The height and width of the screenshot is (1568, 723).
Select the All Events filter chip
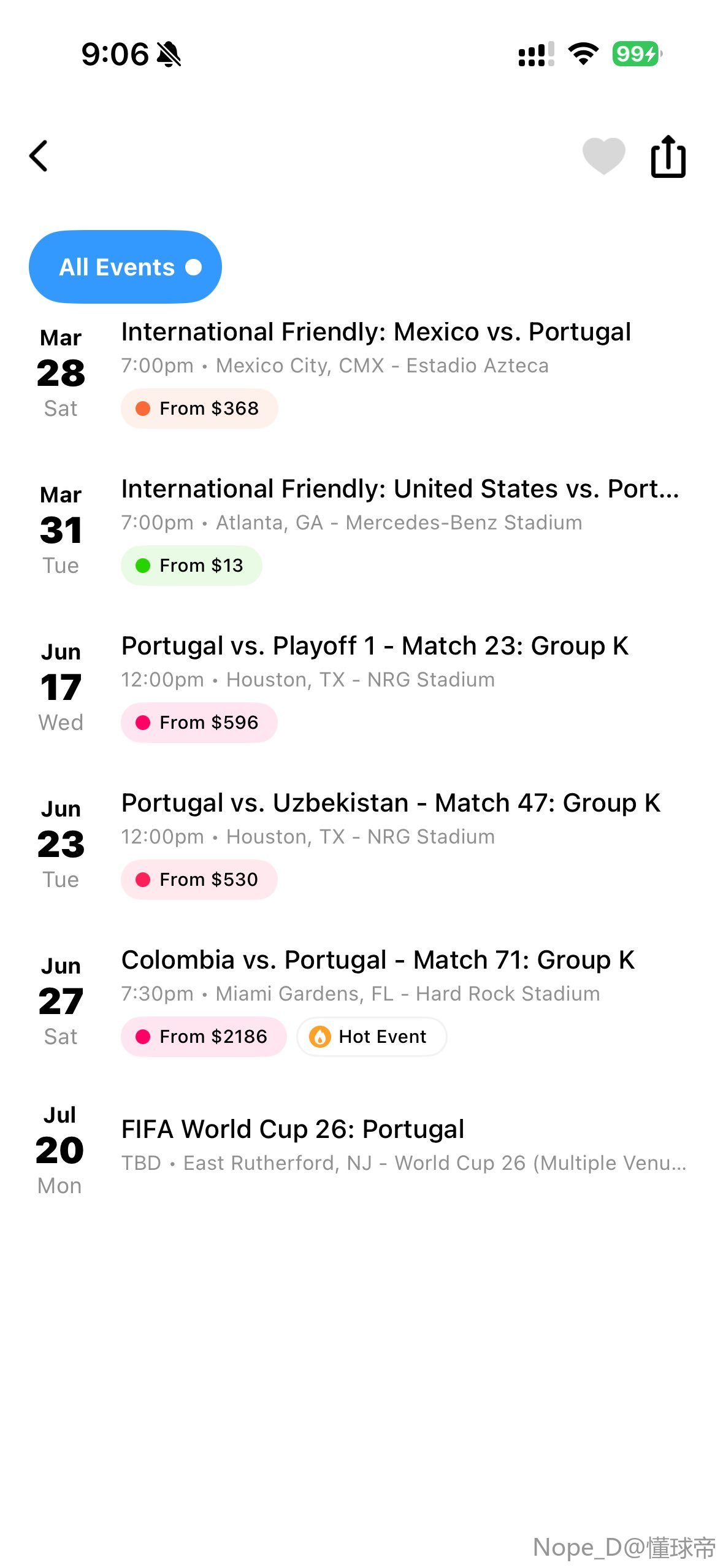(125, 267)
